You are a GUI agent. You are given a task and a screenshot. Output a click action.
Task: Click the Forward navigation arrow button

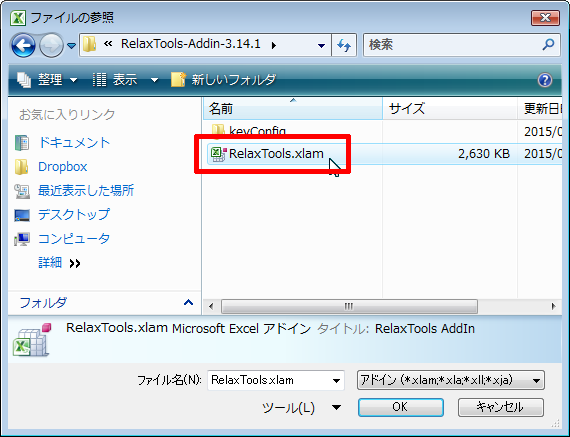coord(51,45)
